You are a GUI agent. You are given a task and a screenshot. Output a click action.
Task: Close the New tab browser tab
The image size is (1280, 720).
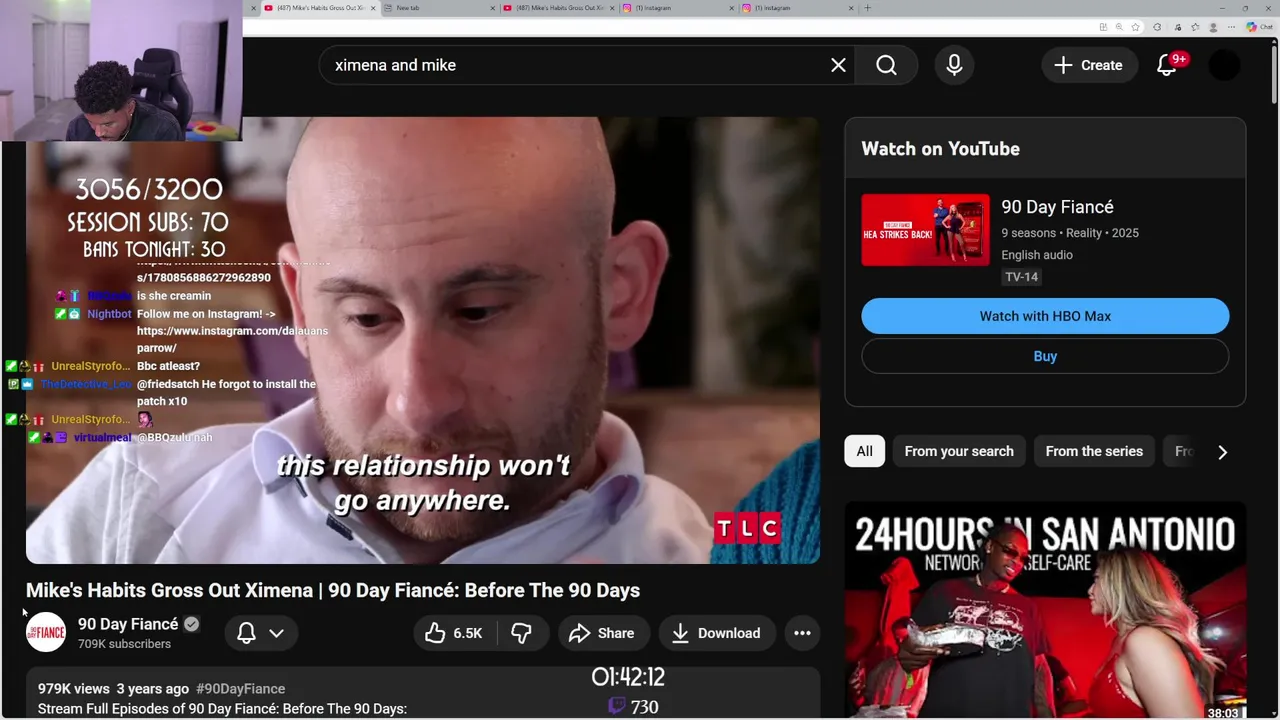[x=493, y=8]
